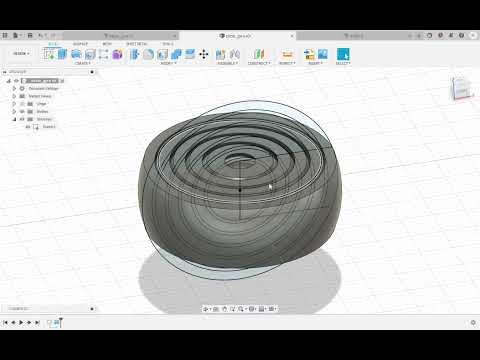The height and width of the screenshot is (360, 480).
Task: Toggle visibility of Sketches folder
Action: click(x=22, y=119)
